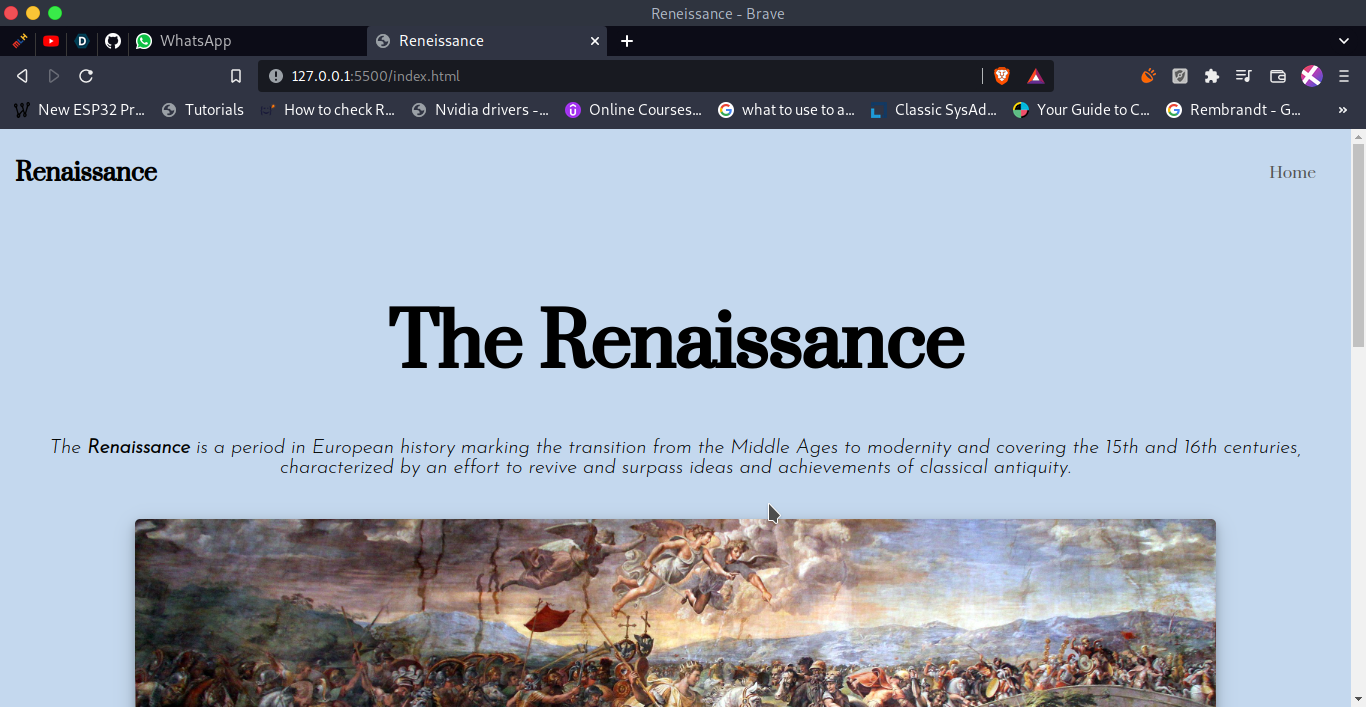Reload the current page
The width and height of the screenshot is (1366, 707).
(86, 75)
